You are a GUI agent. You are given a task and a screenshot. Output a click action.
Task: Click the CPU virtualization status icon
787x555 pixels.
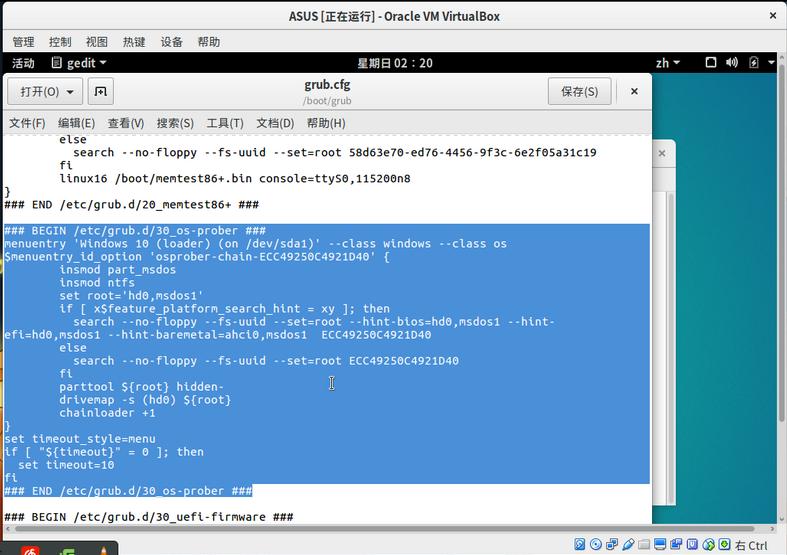coord(692,544)
